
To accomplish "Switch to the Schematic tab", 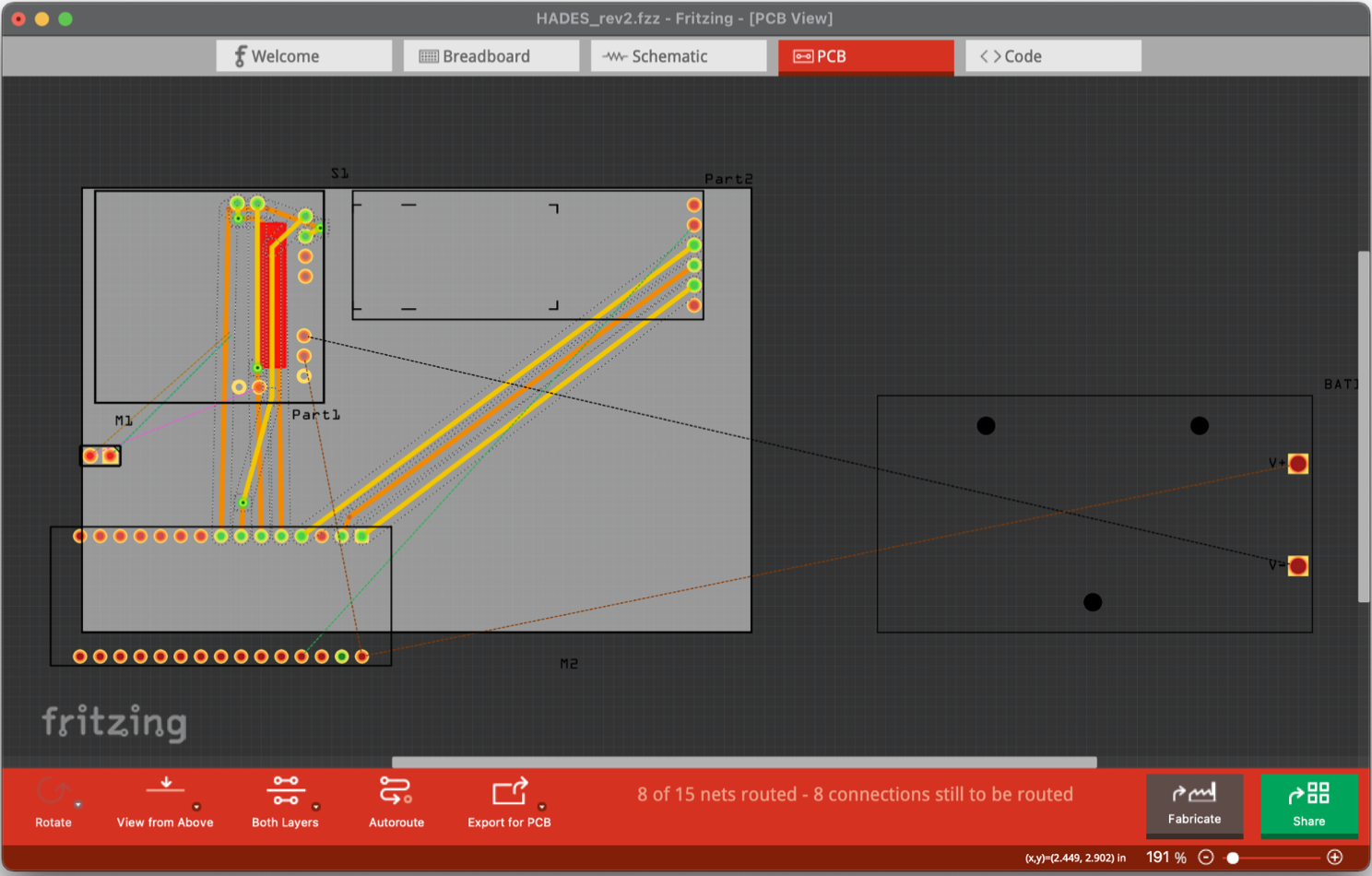I will 678,56.
